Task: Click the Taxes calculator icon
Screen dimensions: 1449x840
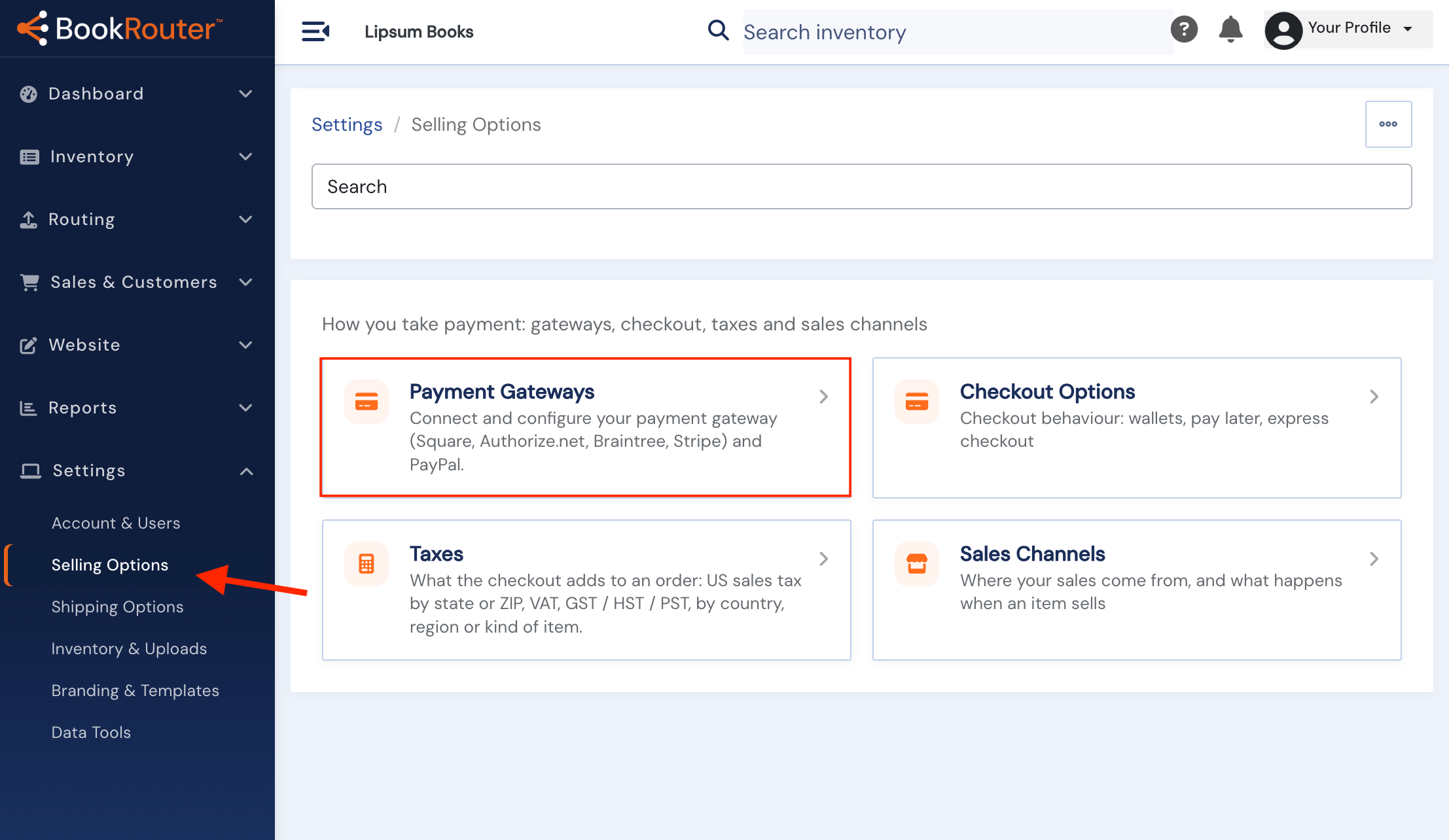Action: [x=367, y=564]
